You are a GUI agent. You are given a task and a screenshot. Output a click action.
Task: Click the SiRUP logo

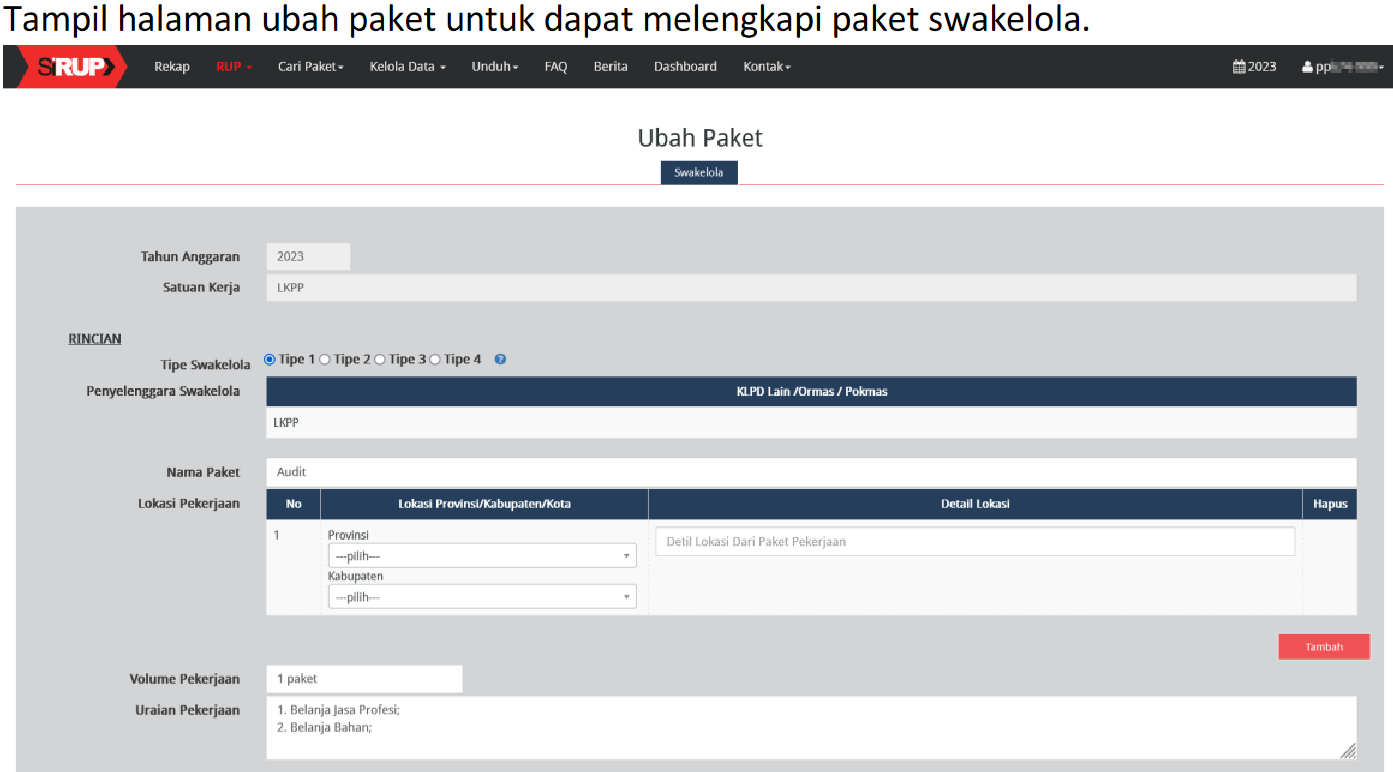pos(72,67)
